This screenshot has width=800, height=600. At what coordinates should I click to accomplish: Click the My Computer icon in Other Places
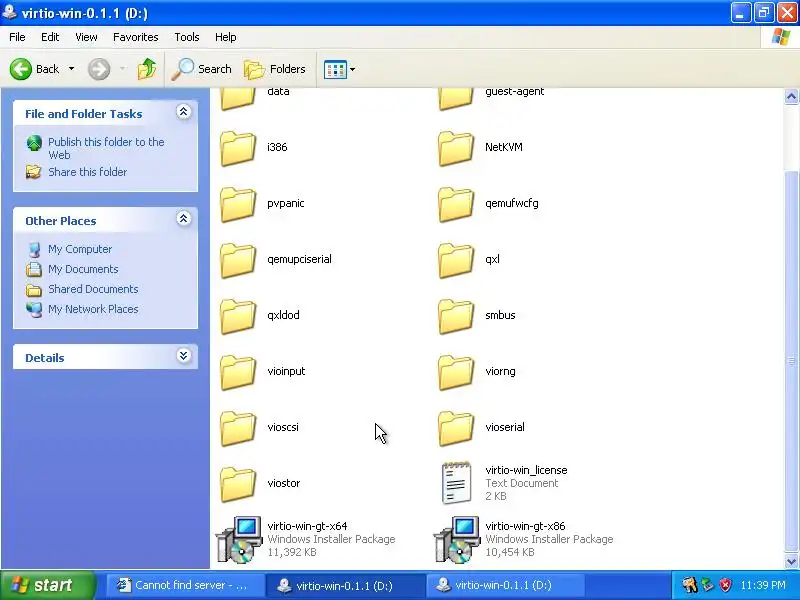pos(34,249)
